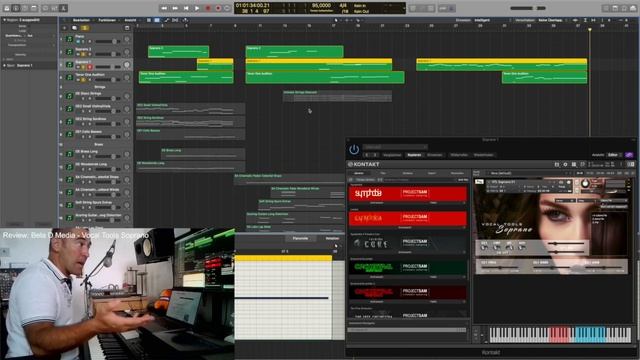This screenshot has height=360, width=640.
Task: Adjust the master volume slider in control bar
Action: pos(528,8)
